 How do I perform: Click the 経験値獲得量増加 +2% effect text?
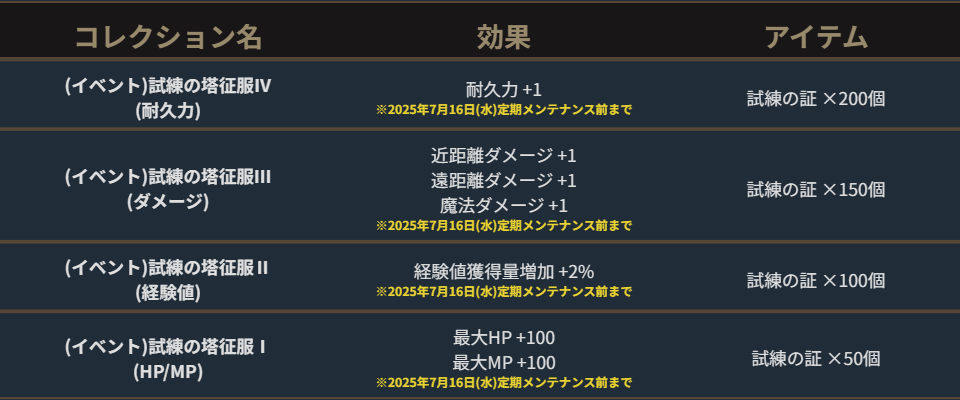(x=503, y=271)
